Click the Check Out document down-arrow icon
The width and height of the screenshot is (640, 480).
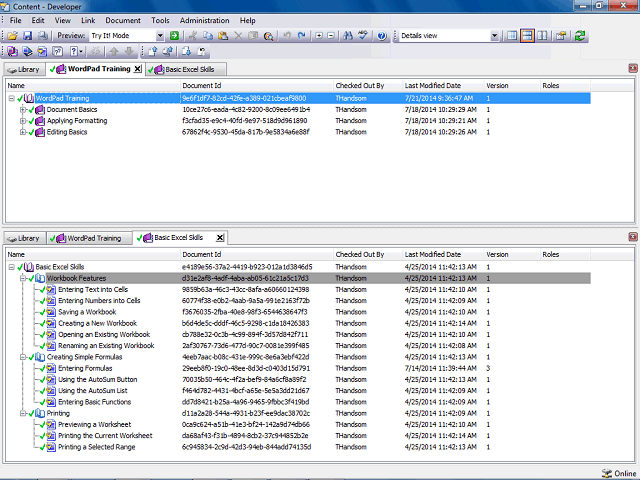(186, 51)
